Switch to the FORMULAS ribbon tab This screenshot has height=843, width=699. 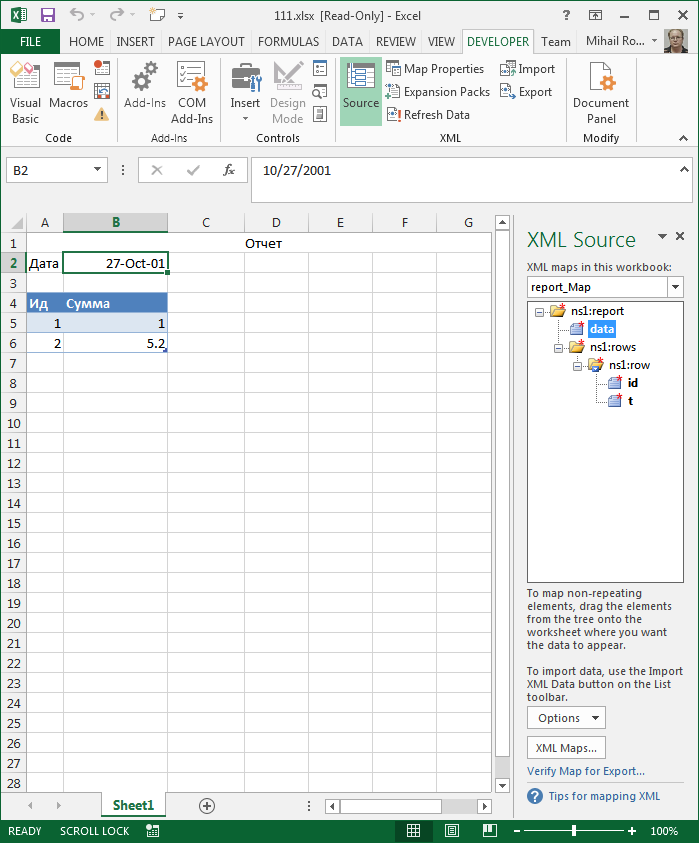pyautogui.click(x=288, y=42)
